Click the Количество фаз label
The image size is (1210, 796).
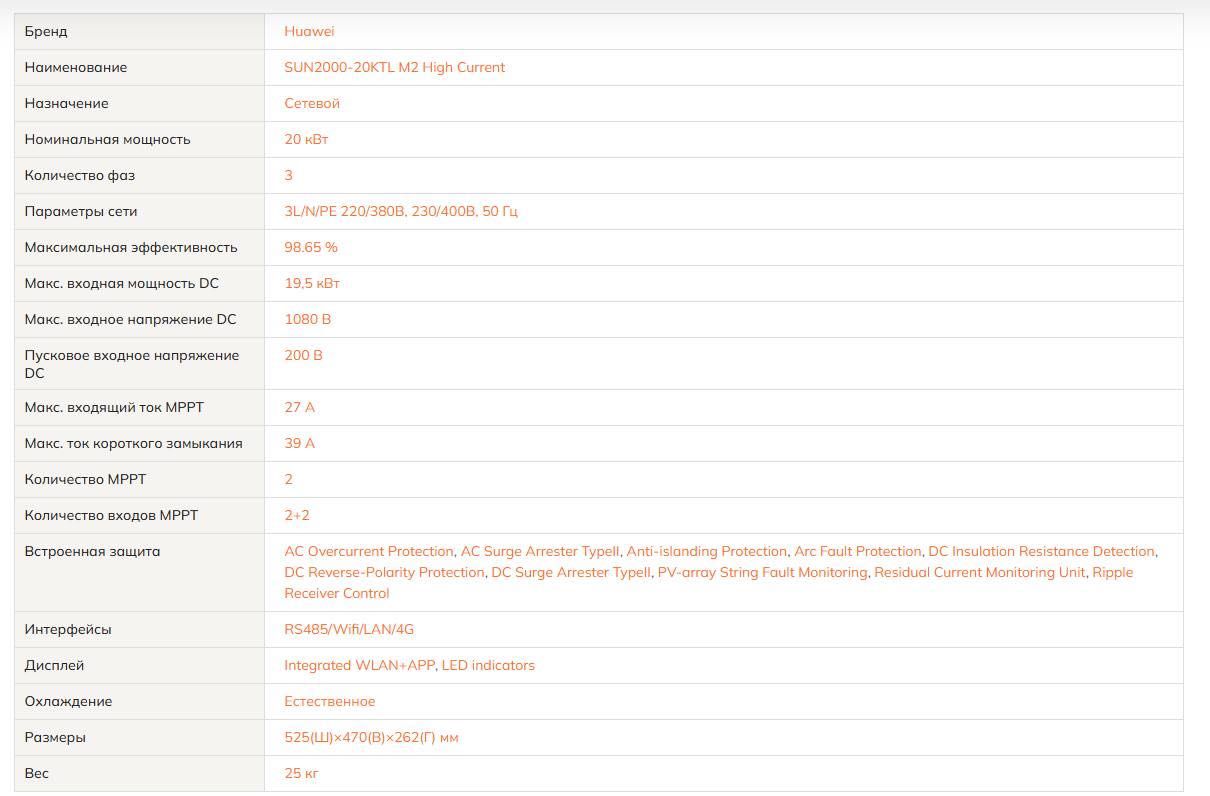pyautogui.click(x=80, y=175)
